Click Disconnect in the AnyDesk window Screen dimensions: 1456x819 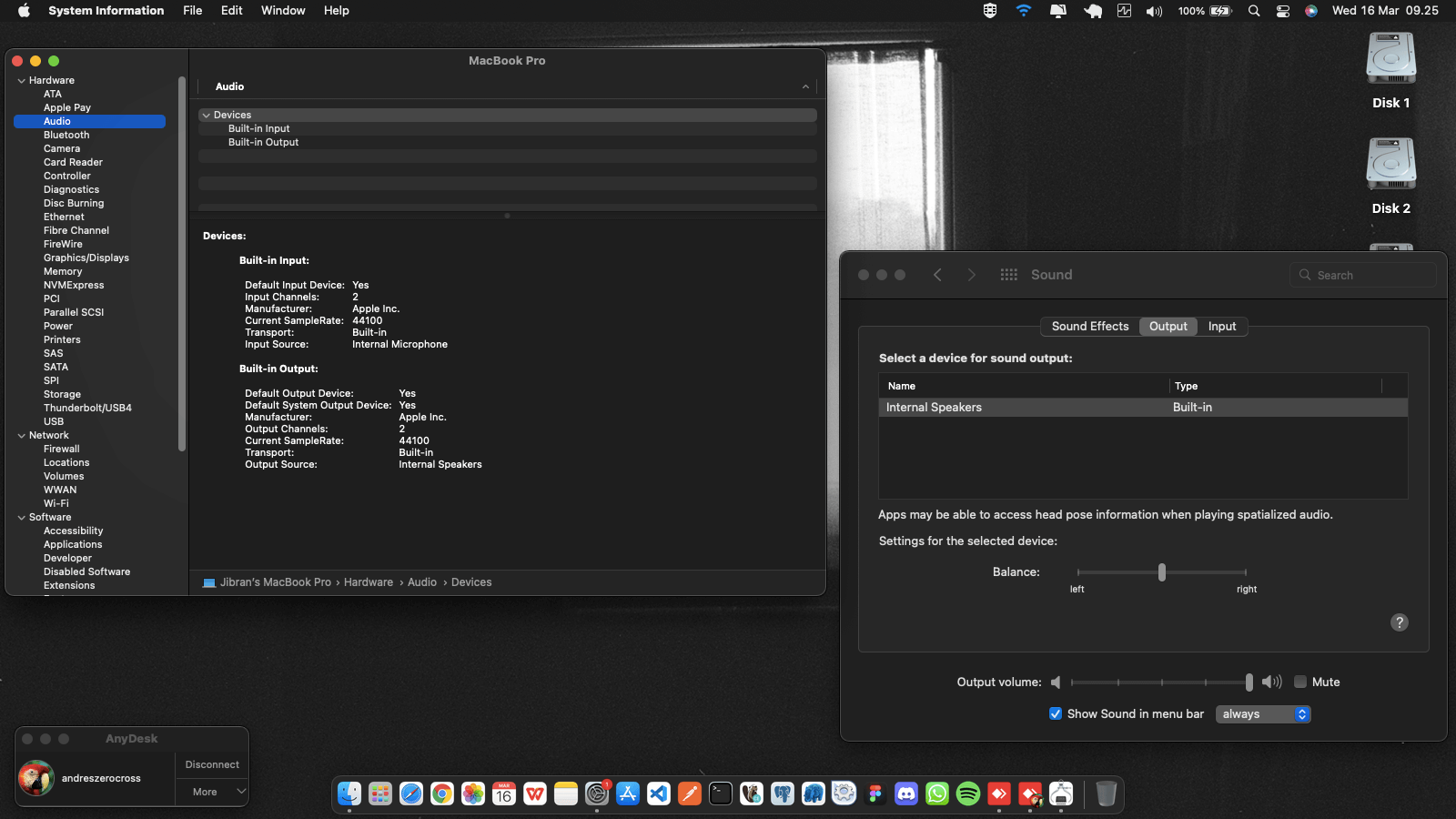coord(211,764)
